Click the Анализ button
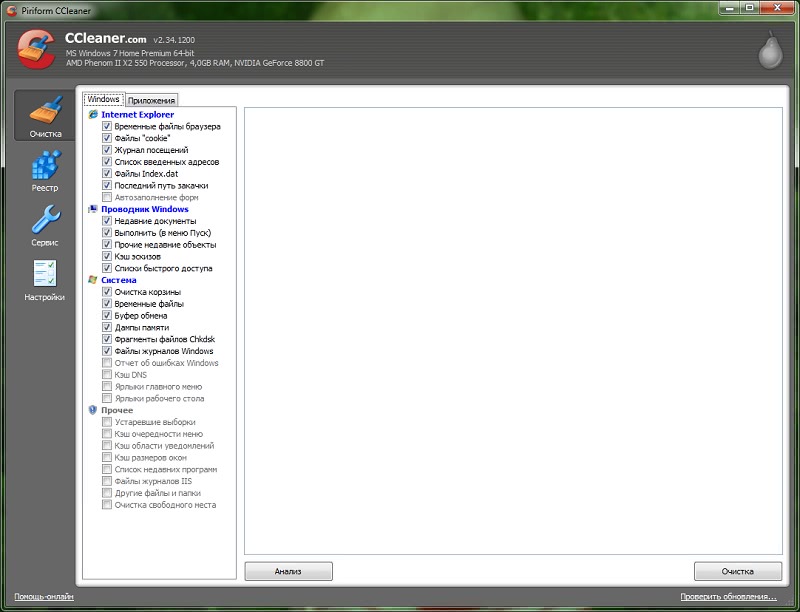 [288, 571]
